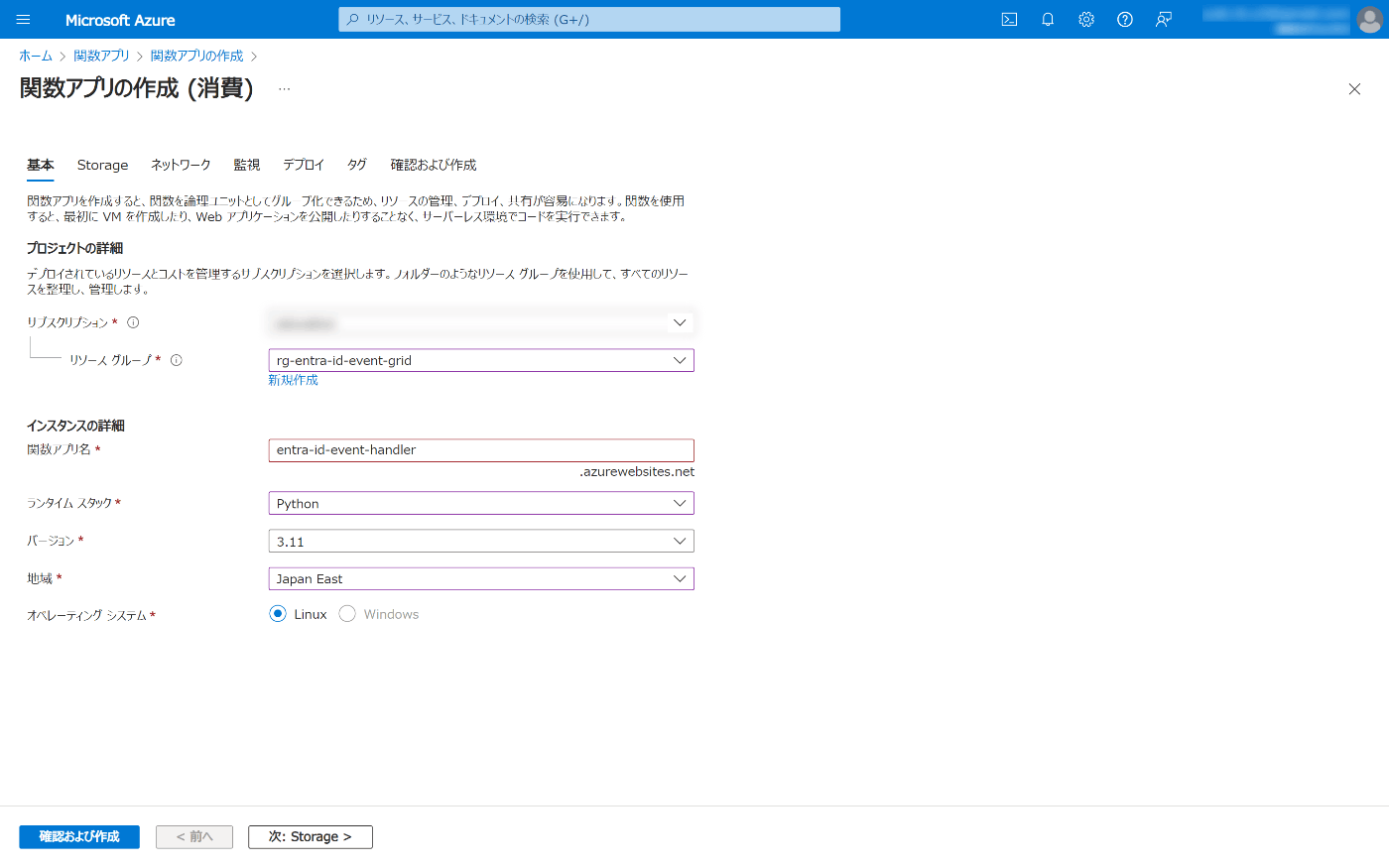Viewport: 1389px width, 868px height.
Task: Click the resource group info icon
Action: click(177, 360)
